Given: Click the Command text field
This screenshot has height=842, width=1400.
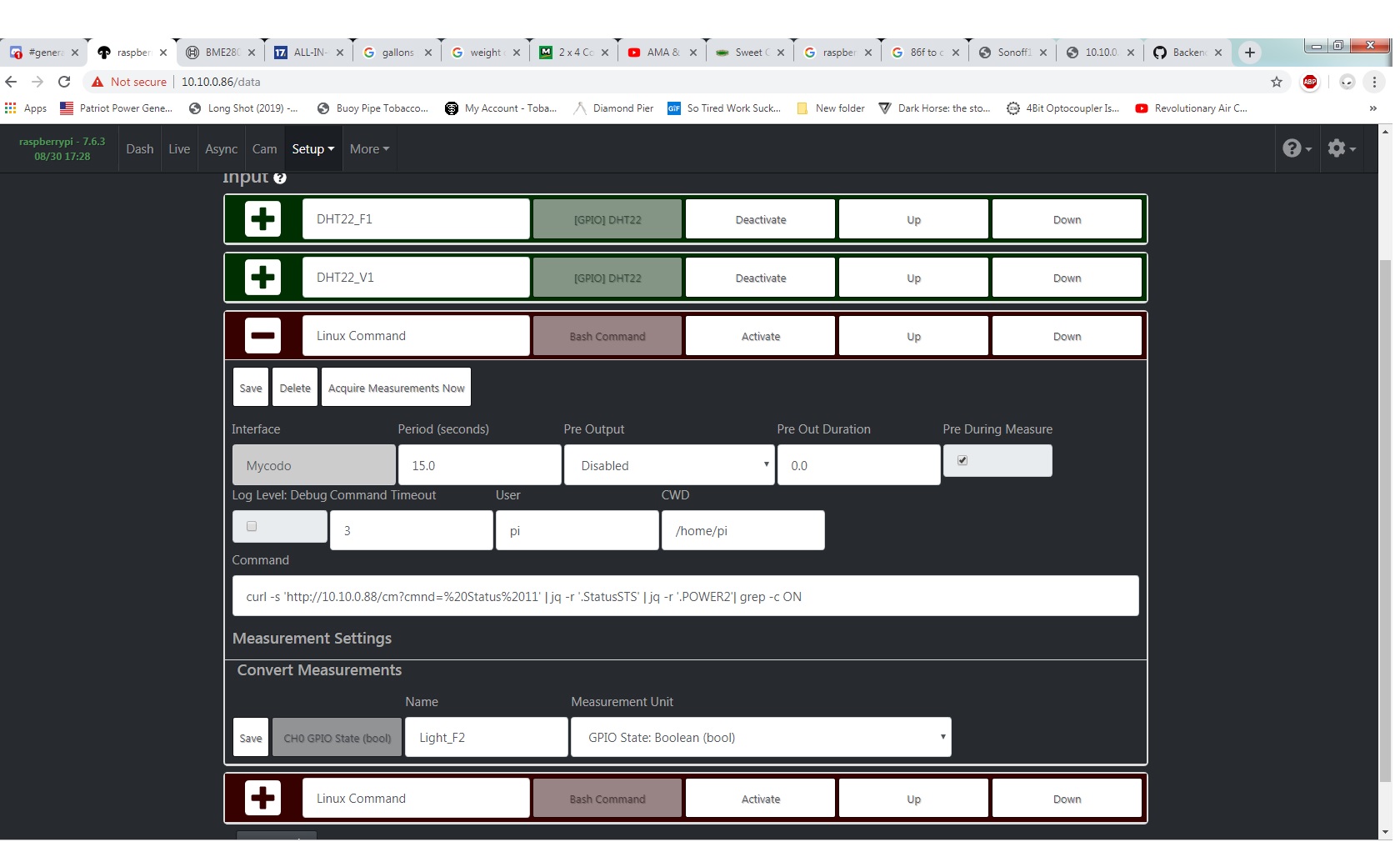Looking at the screenshot, I should [685, 596].
